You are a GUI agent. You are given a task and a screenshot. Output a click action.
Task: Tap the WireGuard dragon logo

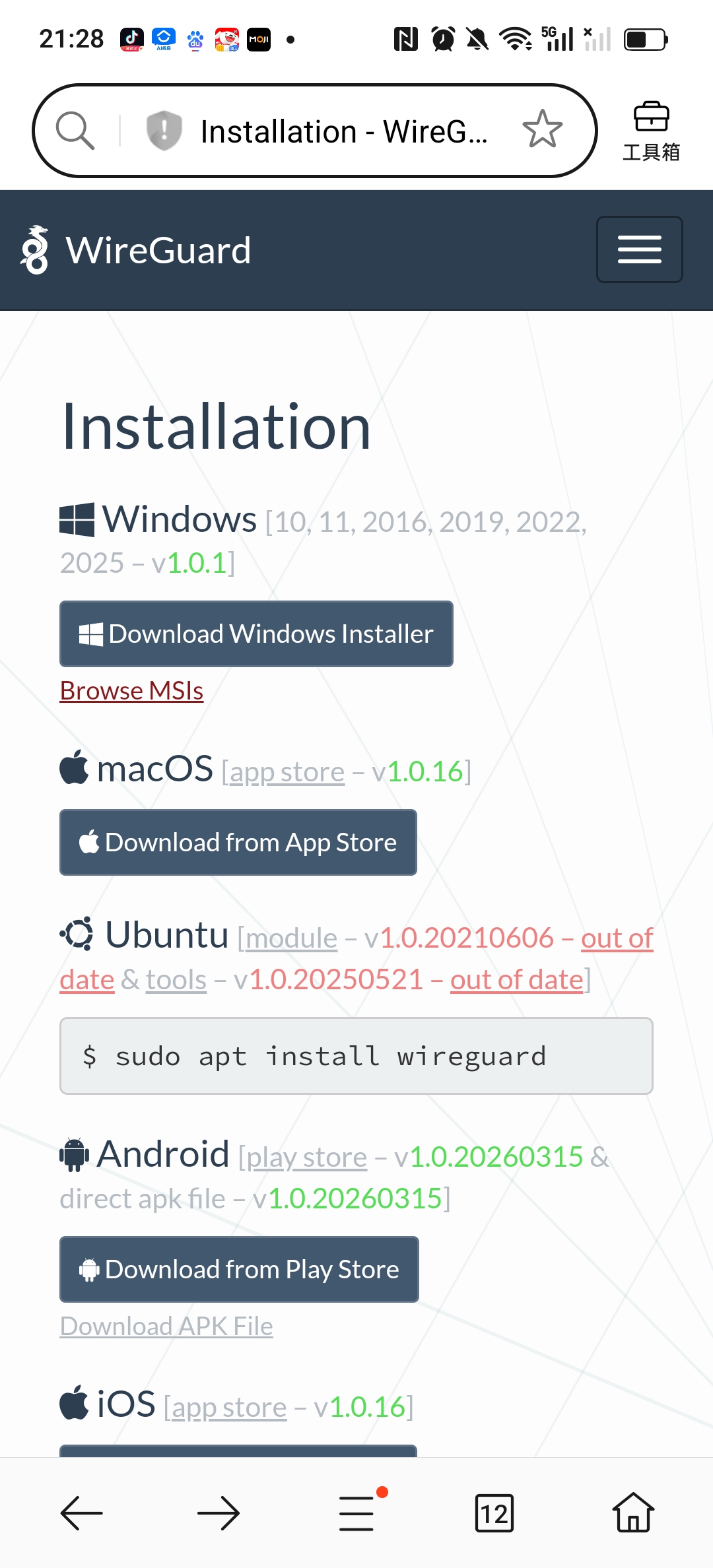click(x=35, y=250)
